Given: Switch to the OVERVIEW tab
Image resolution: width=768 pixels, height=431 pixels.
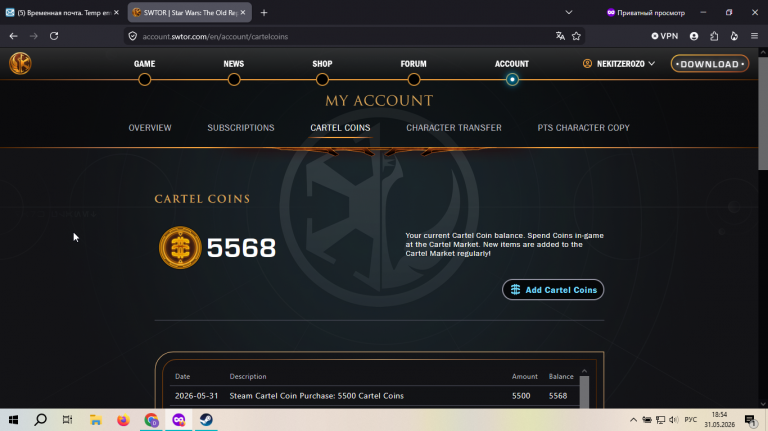Looking at the screenshot, I should 150,128.
